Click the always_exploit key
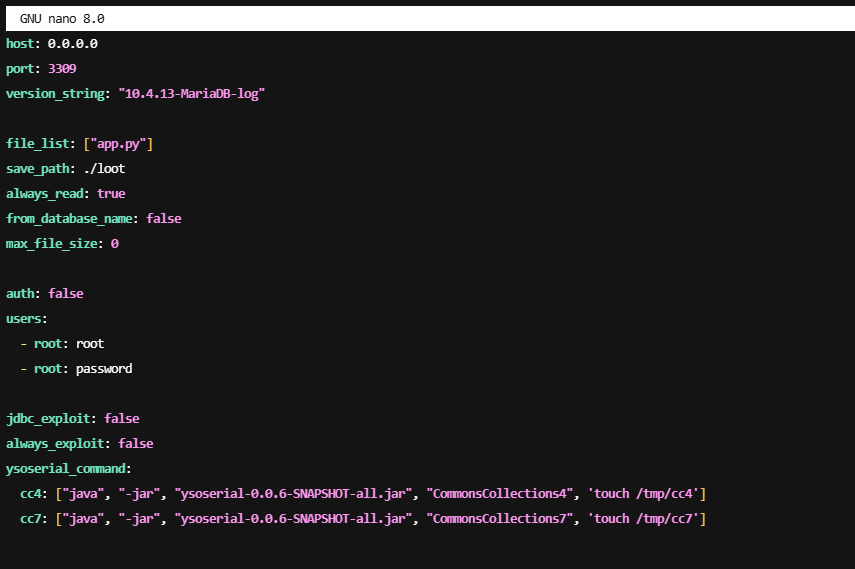The height and width of the screenshot is (569, 855). tap(55, 444)
